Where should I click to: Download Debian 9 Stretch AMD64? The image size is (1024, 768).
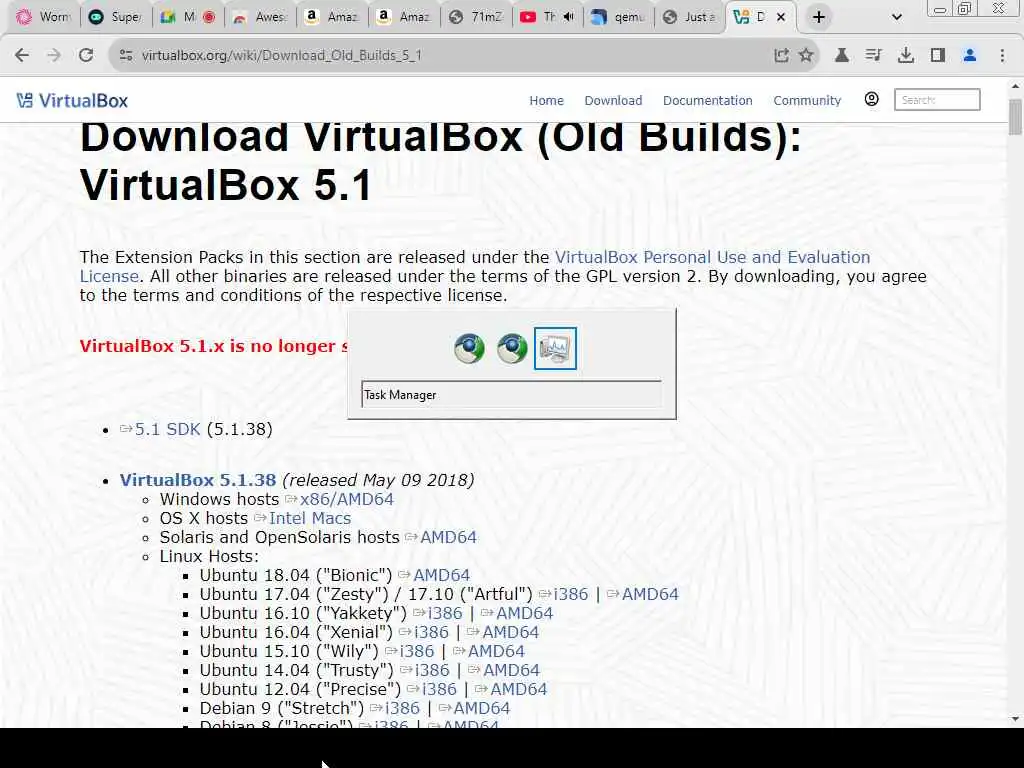[x=474, y=708]
